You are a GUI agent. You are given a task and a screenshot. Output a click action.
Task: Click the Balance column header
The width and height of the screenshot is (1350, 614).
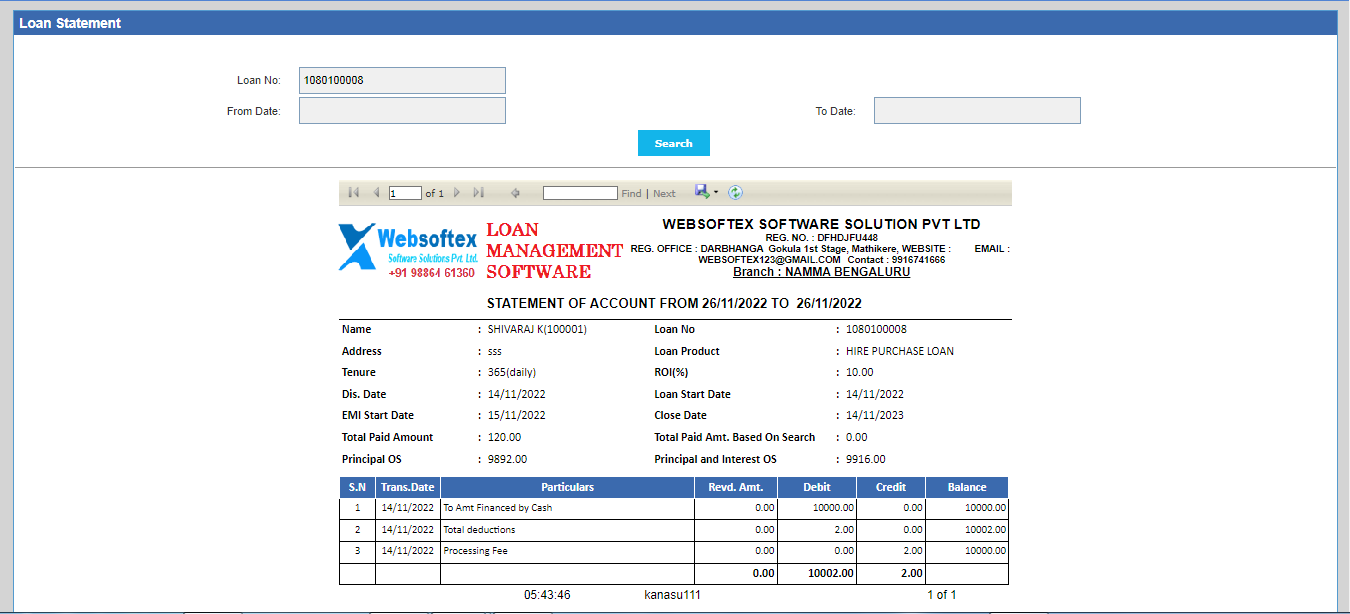[967, 487]
